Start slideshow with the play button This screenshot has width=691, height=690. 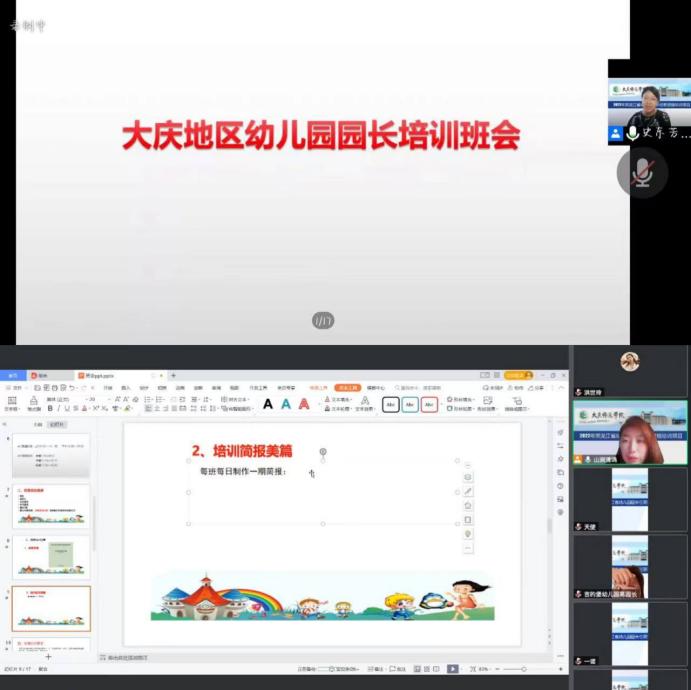pos(452,669)
